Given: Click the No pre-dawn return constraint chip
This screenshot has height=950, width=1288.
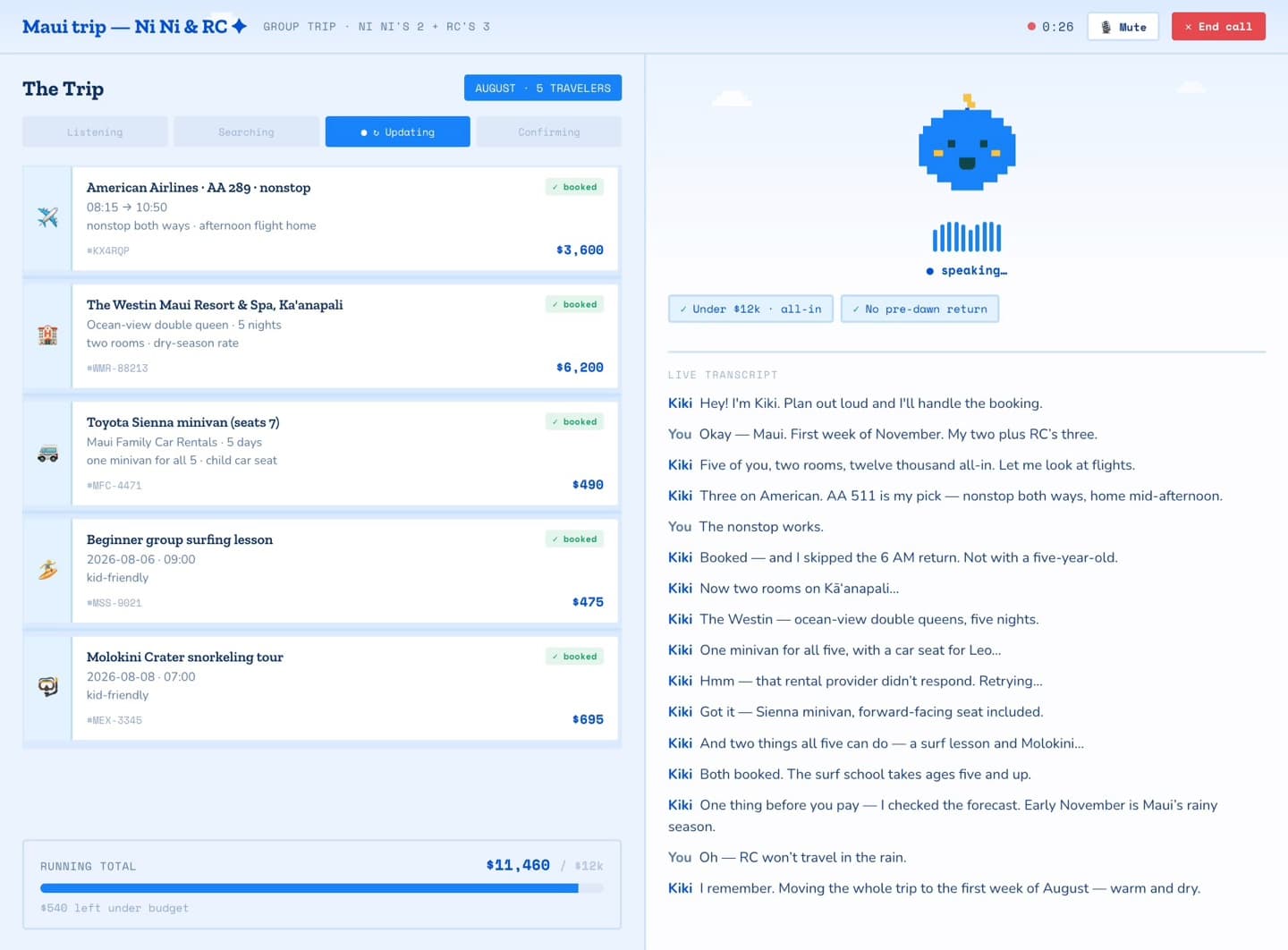Looking at the screenshot, I should click(919, 309).
